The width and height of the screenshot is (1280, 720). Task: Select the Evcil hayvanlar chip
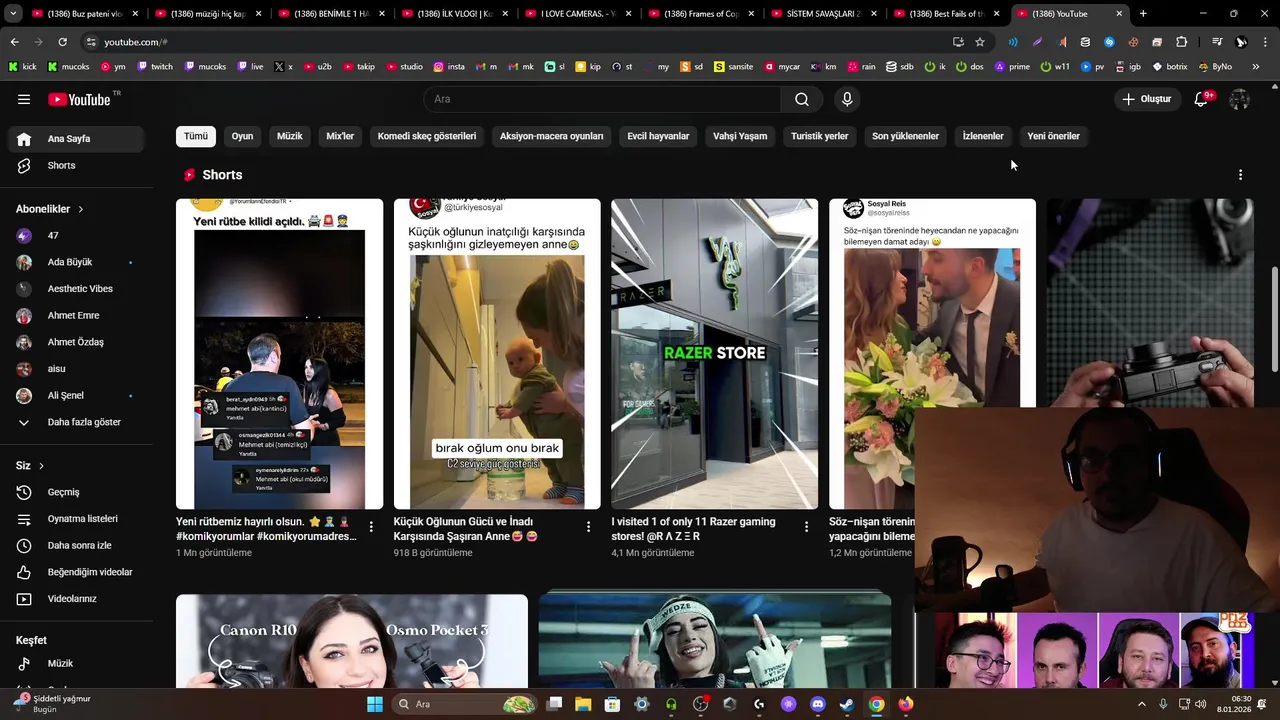pyautogui.click(x=658, y=136)
